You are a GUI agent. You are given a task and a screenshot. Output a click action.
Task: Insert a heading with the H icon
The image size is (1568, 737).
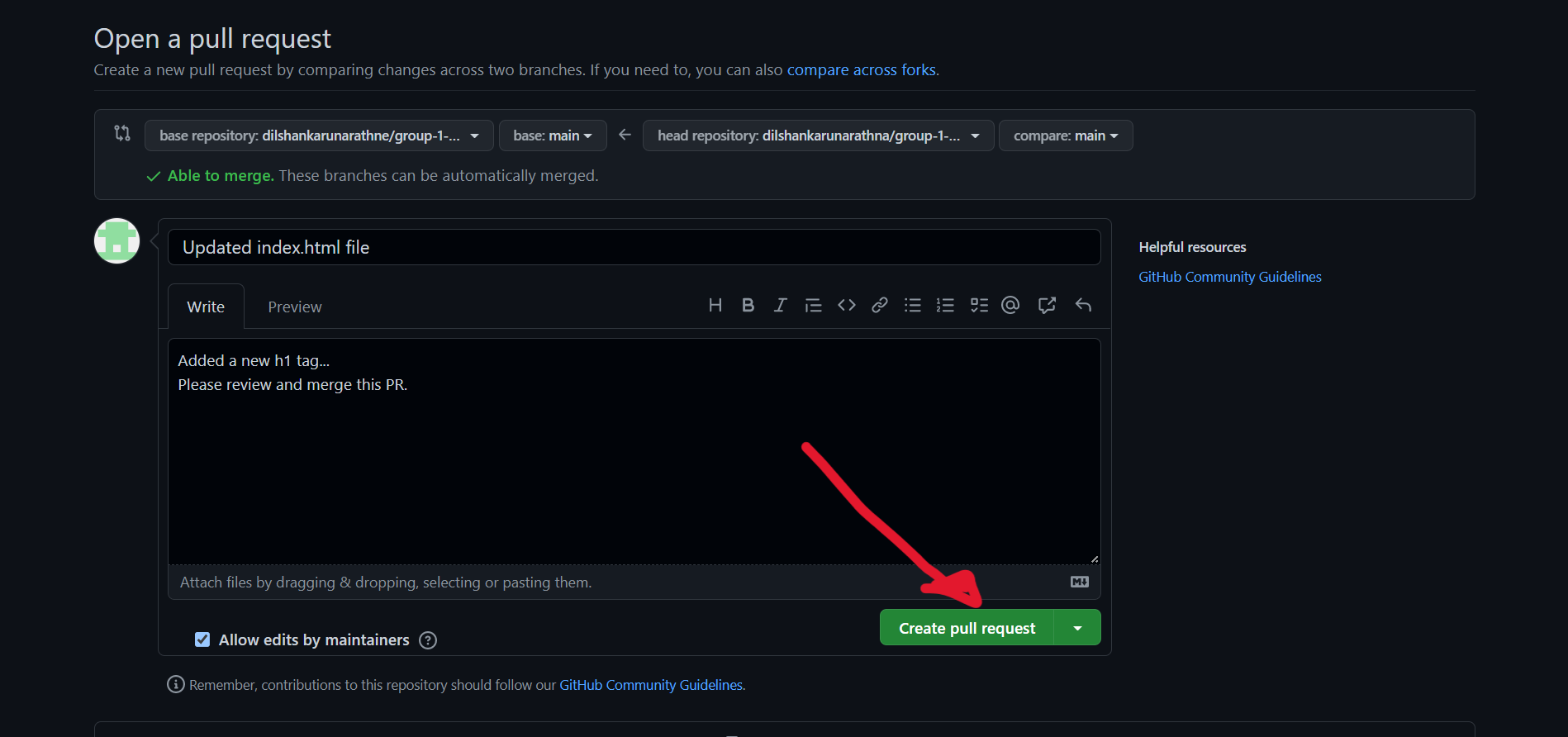pos(715,306)
